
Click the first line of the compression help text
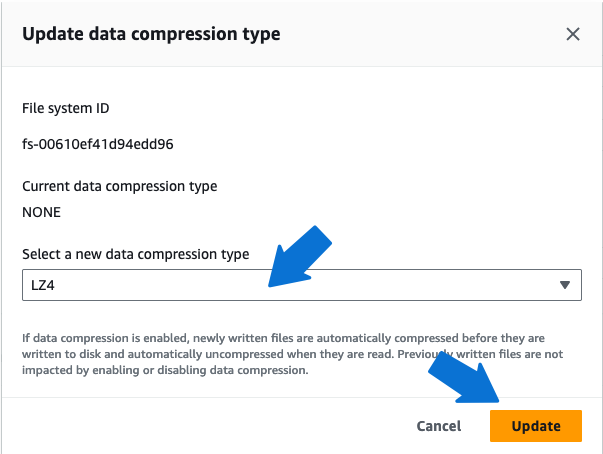[x=290, y=338]
